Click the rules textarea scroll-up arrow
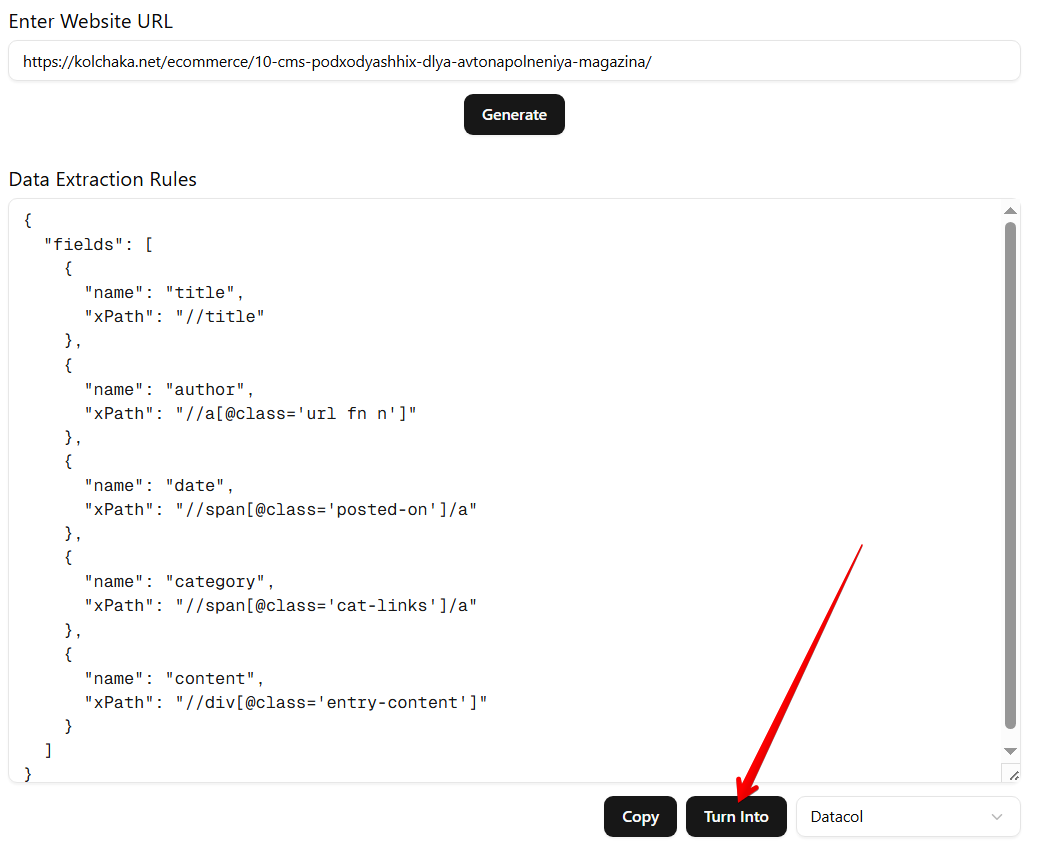 click(1010, 211)
